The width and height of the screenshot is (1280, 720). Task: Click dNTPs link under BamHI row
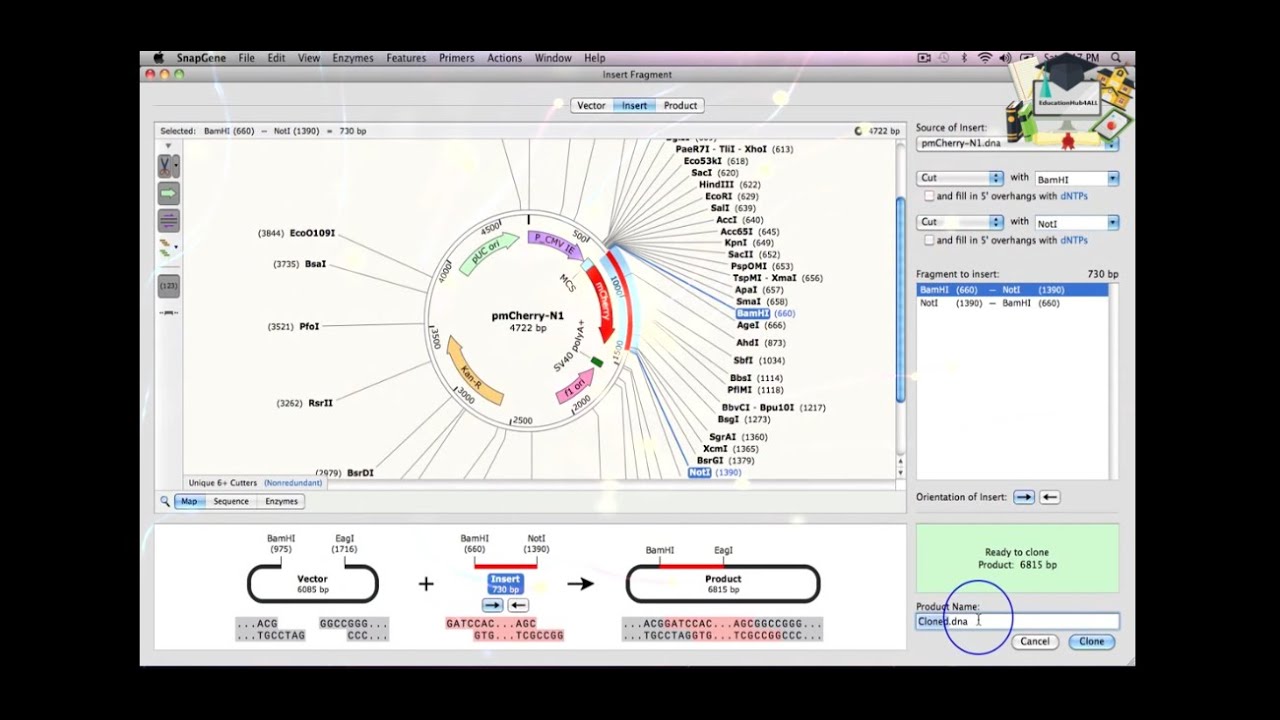(x=1074, y=196)
